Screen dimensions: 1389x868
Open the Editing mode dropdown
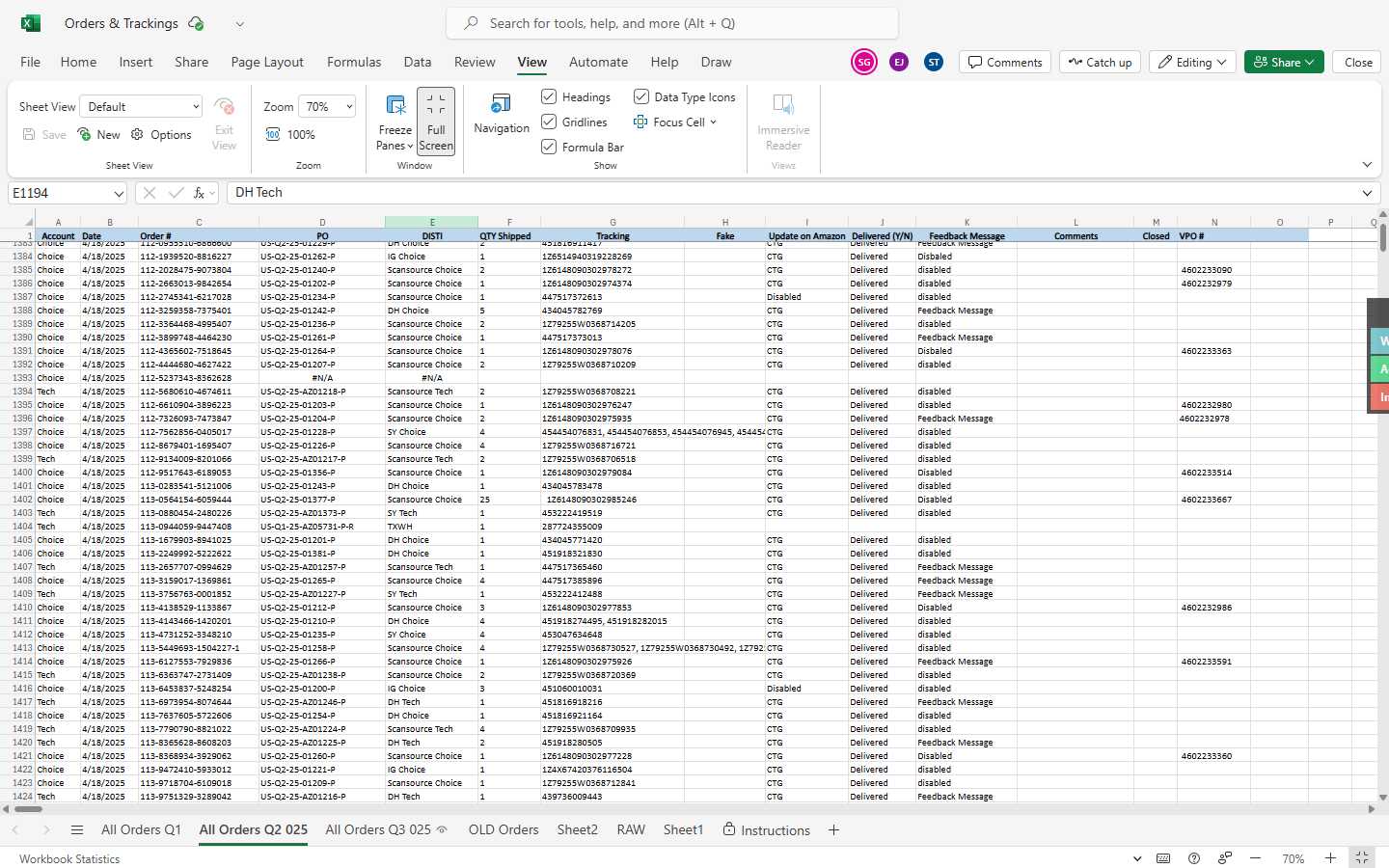[1192, 62]
